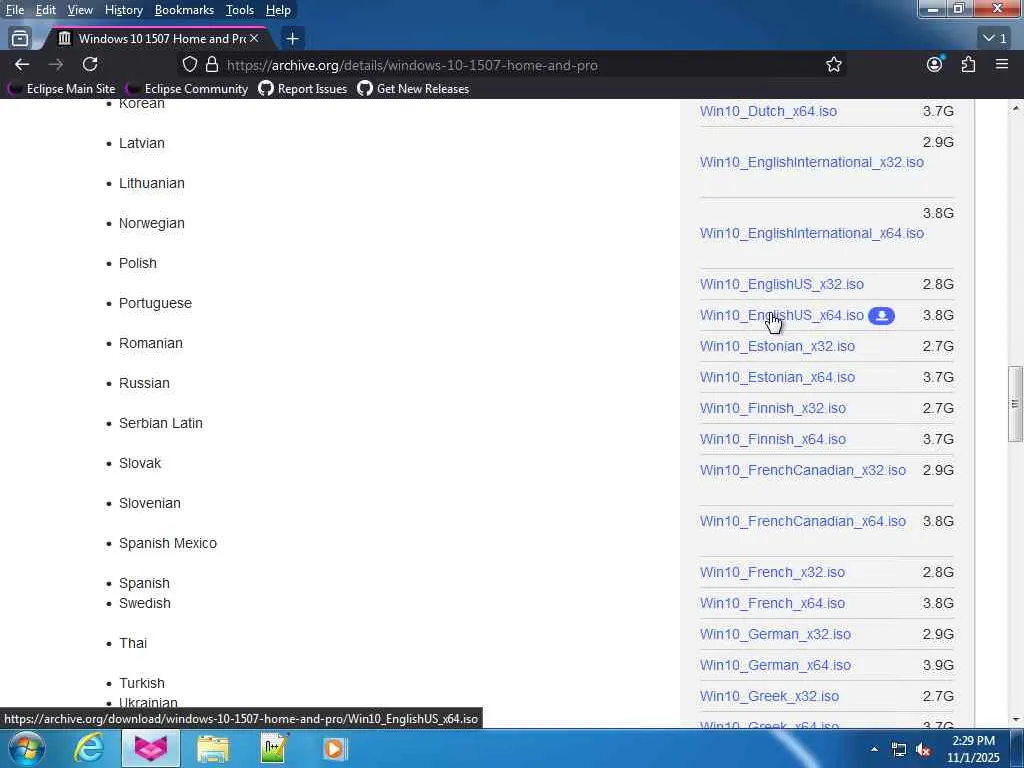Launch Internet Explorer from taskbar
The width and height of the screenshot is (1024, 768).
click(88, 748)
